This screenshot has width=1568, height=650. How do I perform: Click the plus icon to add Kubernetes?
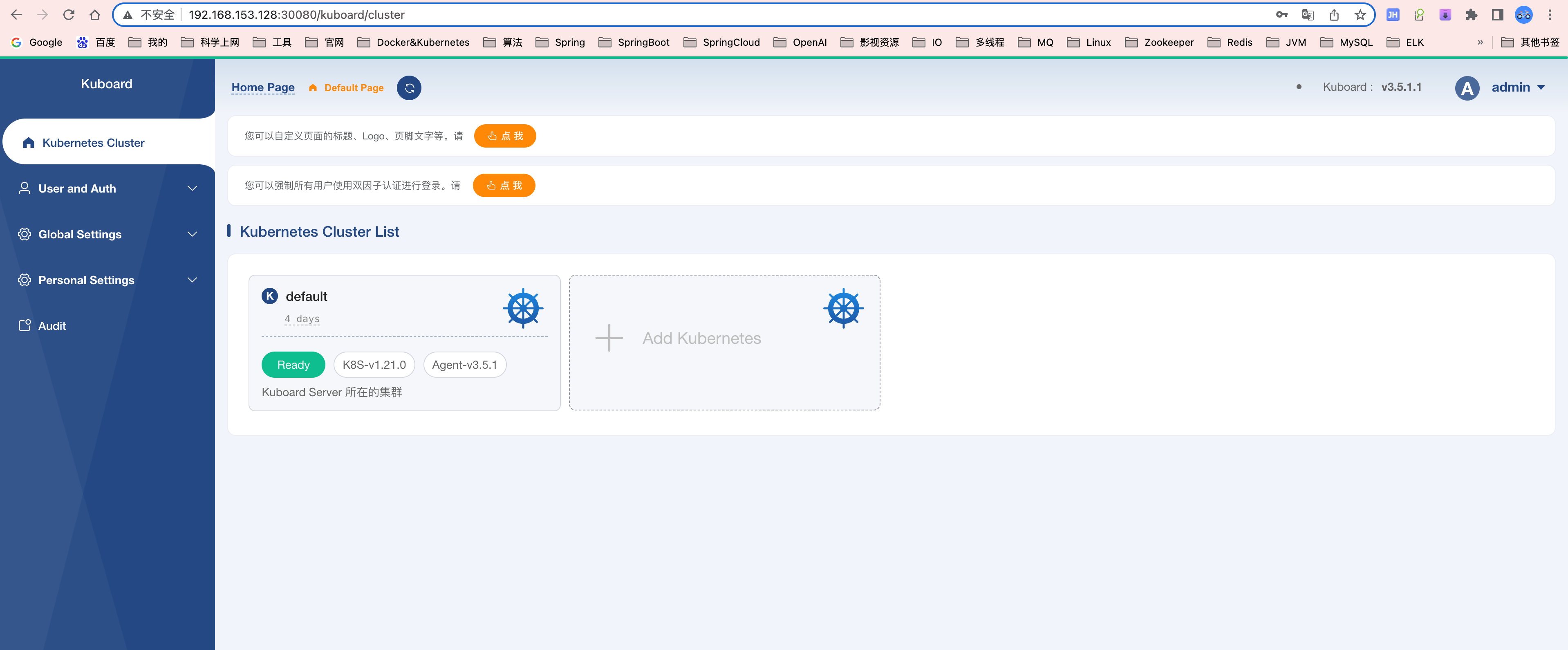pos(609,338)
